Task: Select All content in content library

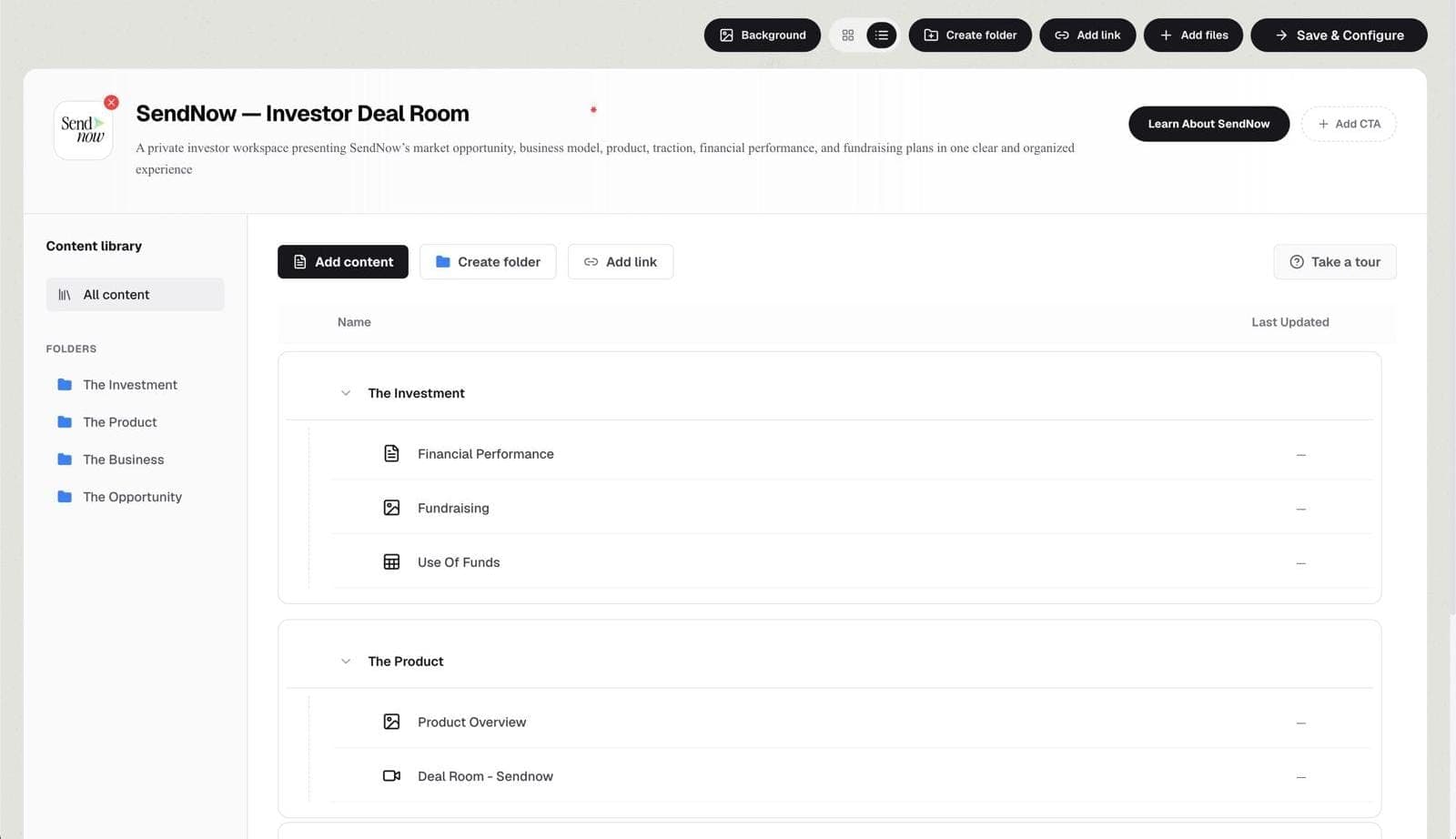Action: (x=135, y=295)
